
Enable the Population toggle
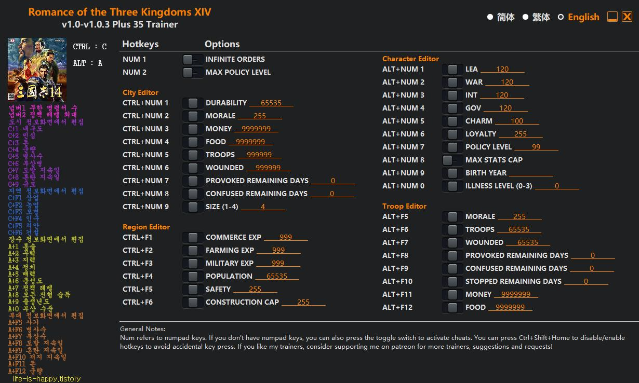pyautogui.click(x=192, y=276)
